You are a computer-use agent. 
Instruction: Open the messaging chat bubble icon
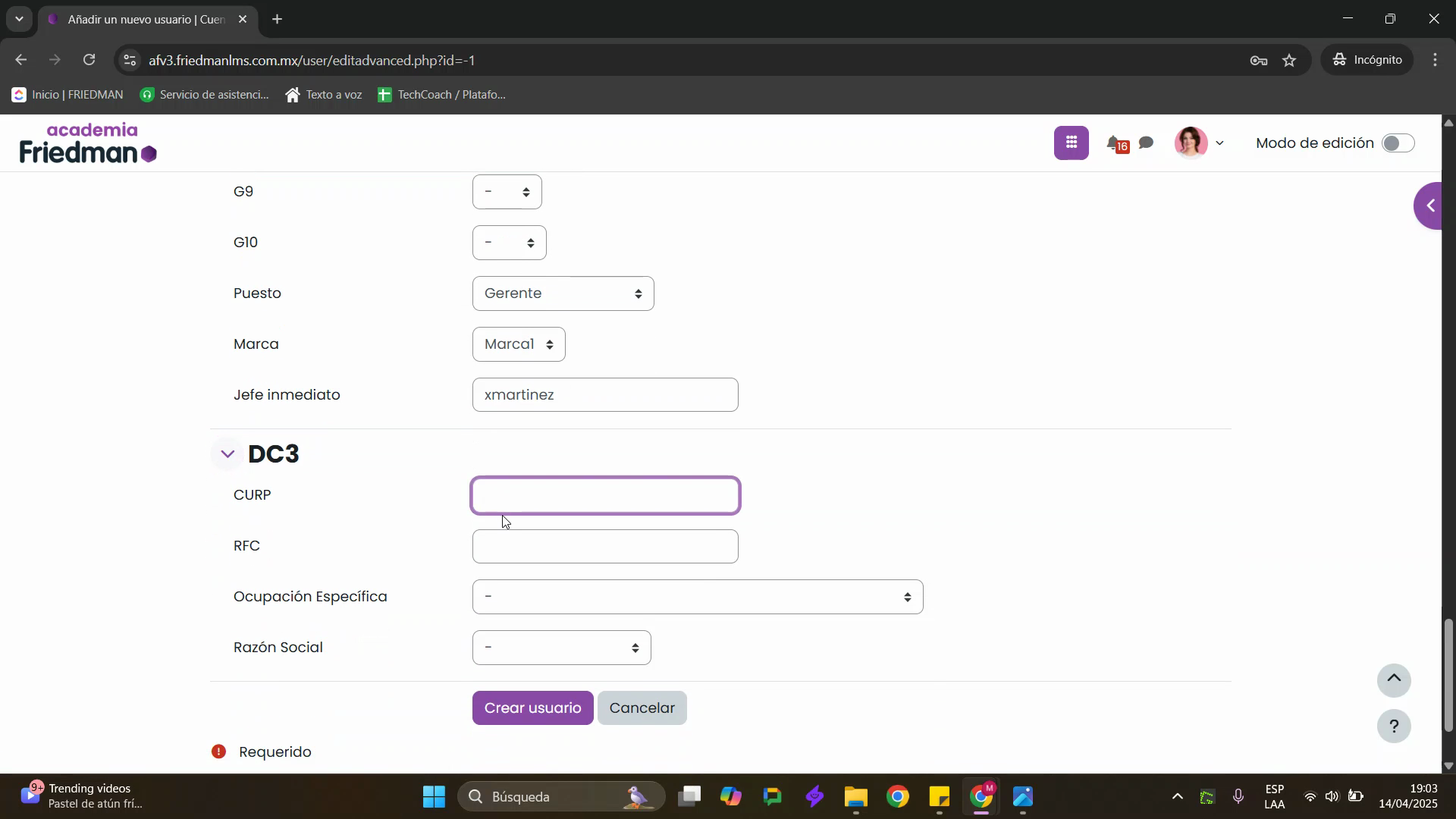click(x=1147, y=143)
